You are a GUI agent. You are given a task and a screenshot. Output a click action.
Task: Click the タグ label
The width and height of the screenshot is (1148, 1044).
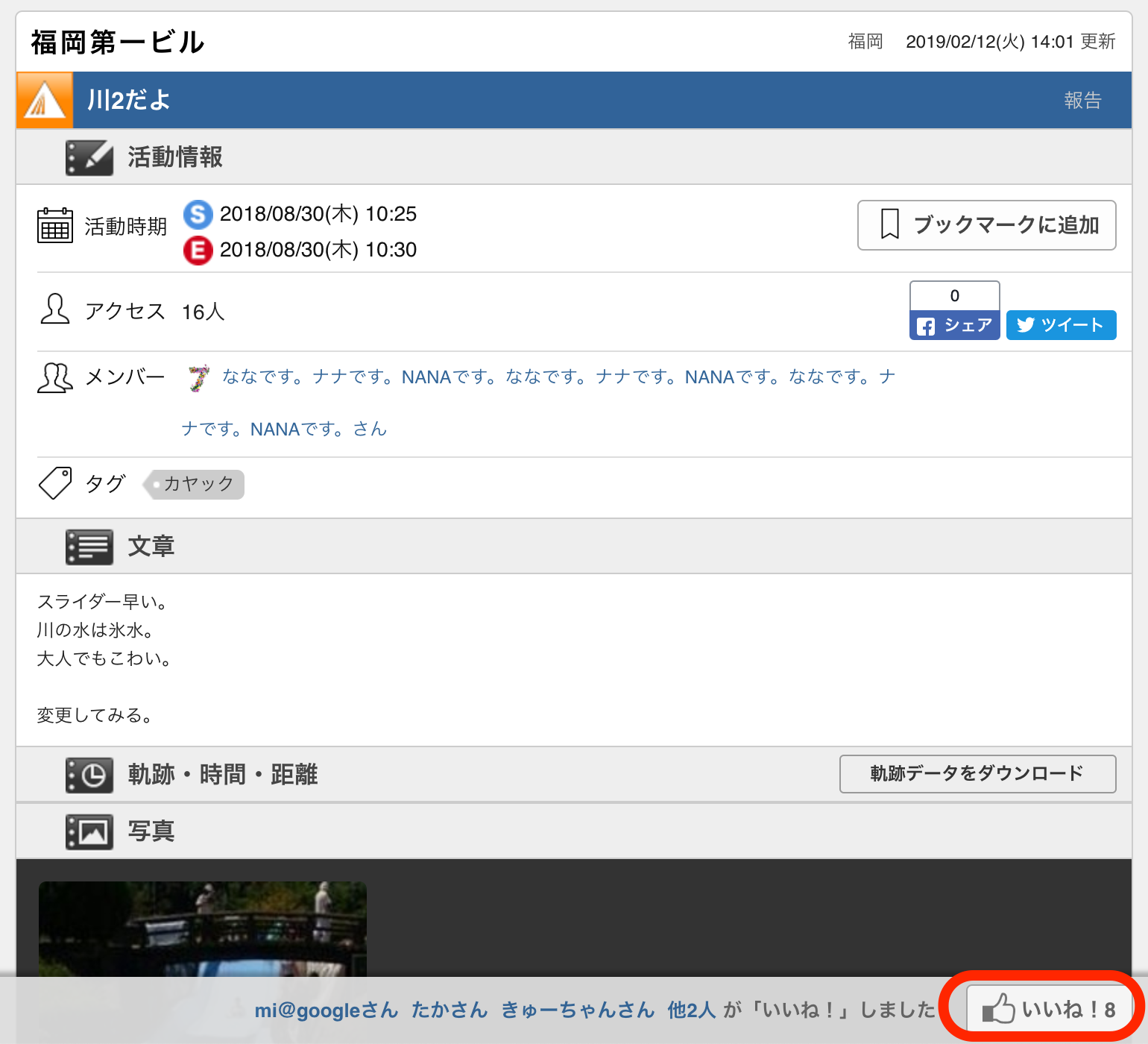pos(106,483)
